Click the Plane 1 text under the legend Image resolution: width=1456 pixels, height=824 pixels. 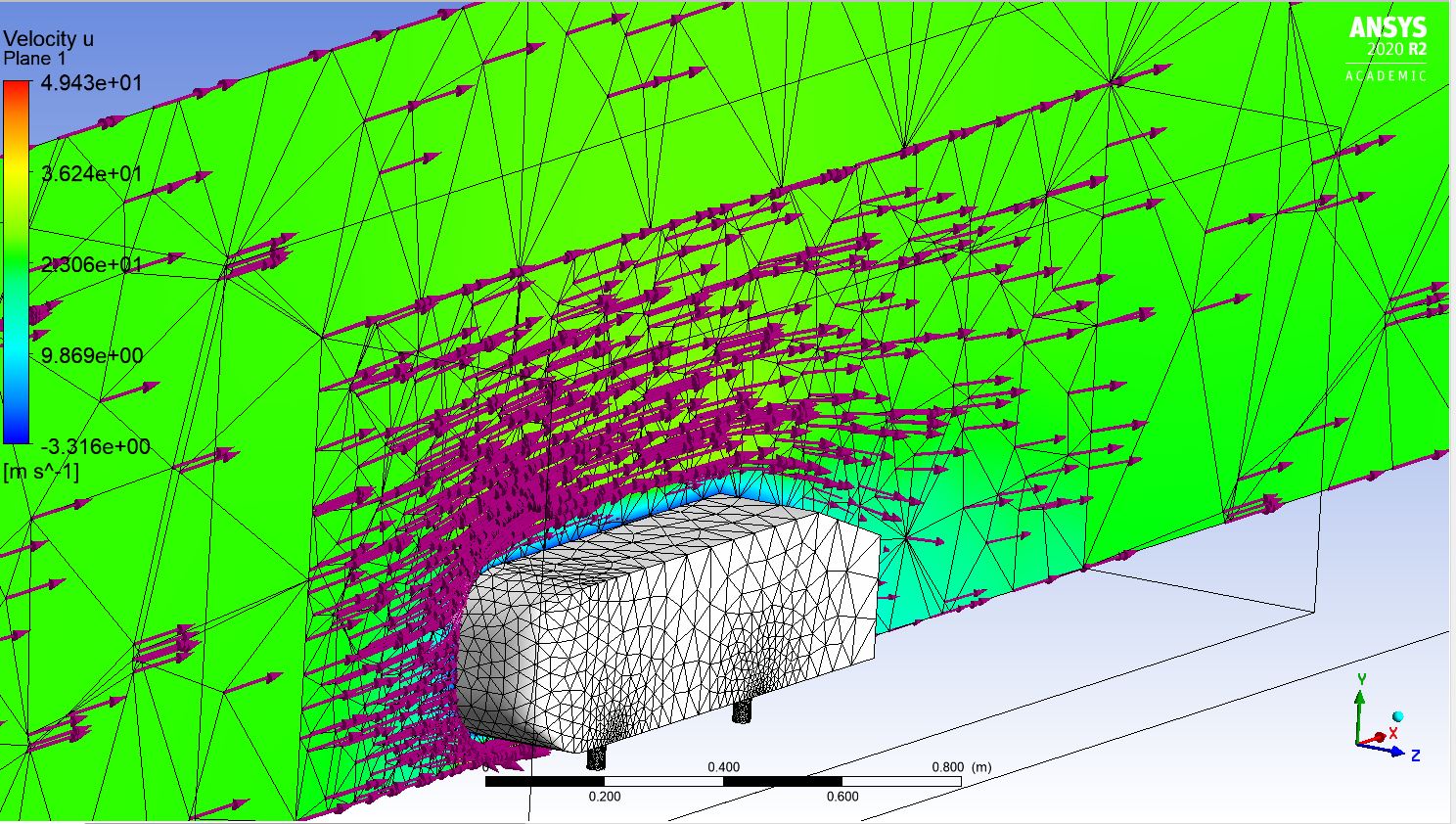[x=34, y=56]
